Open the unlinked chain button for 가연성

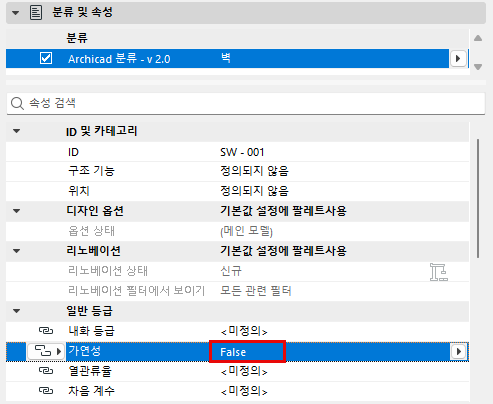[46, 351]
